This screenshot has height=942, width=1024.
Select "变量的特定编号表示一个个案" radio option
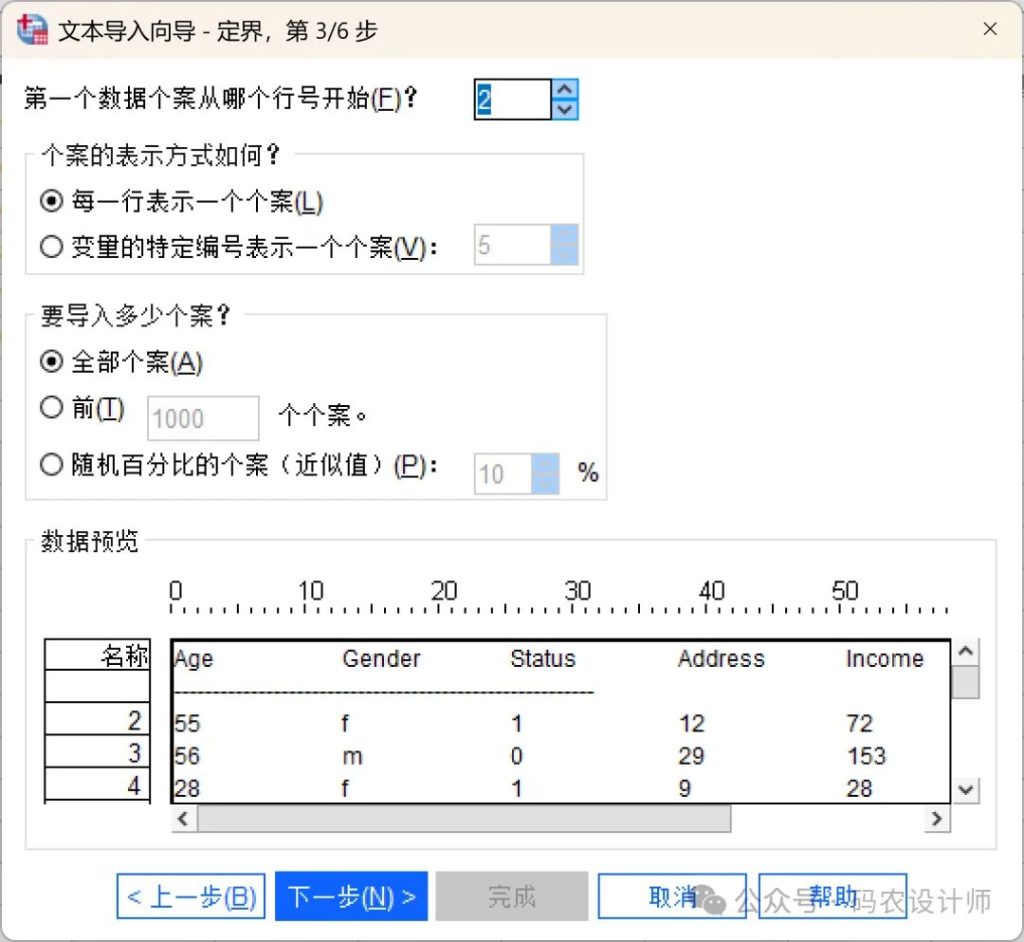51,247
